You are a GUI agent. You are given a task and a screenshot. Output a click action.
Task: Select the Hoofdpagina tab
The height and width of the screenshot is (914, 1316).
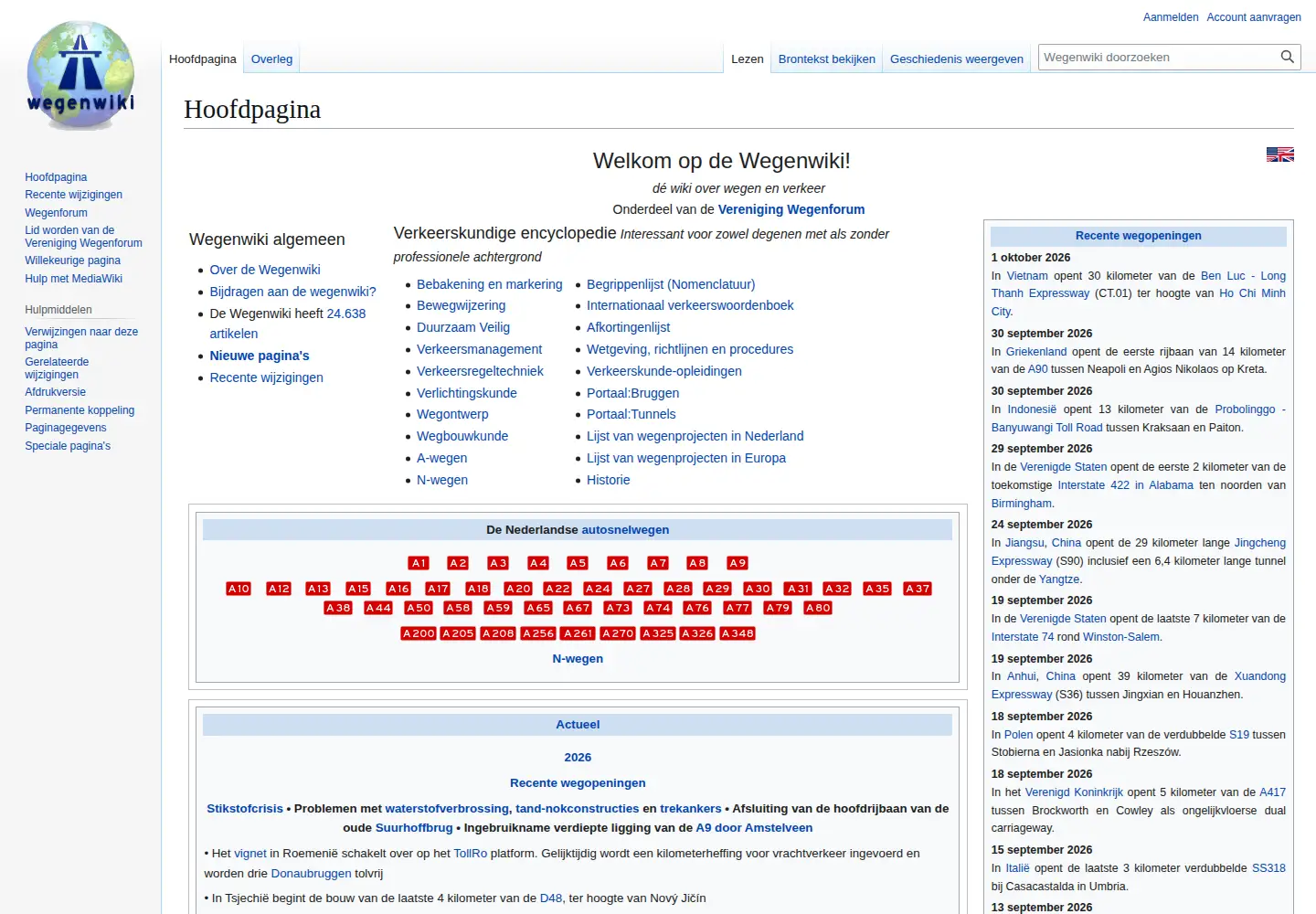203,59
